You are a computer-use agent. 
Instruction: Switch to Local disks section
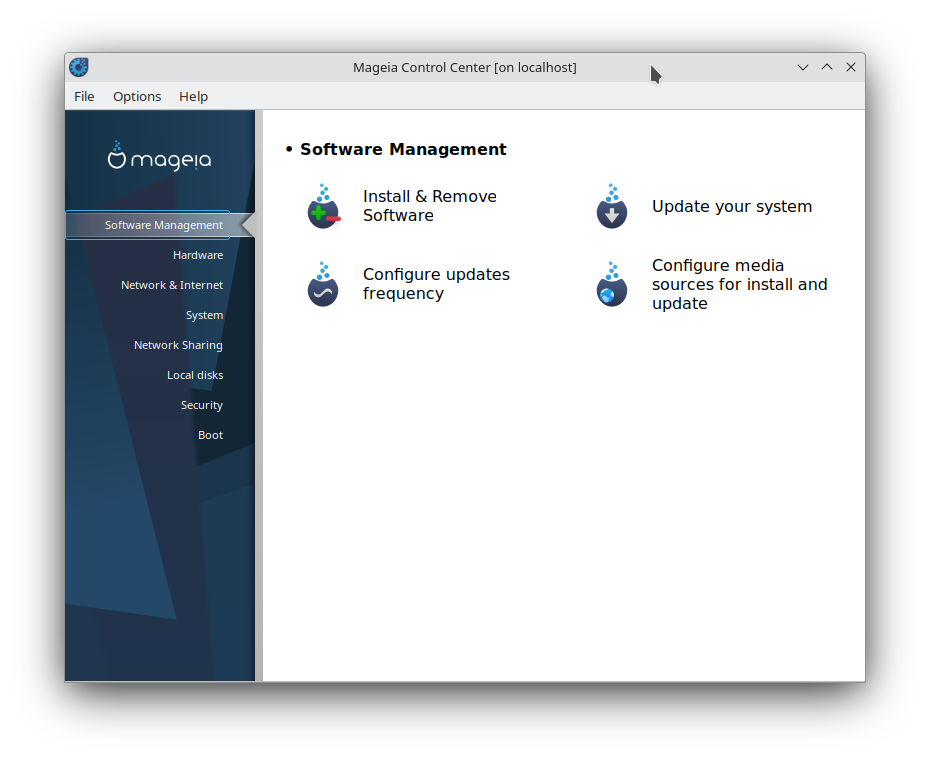pyautogui.click(x=195, y=375)
